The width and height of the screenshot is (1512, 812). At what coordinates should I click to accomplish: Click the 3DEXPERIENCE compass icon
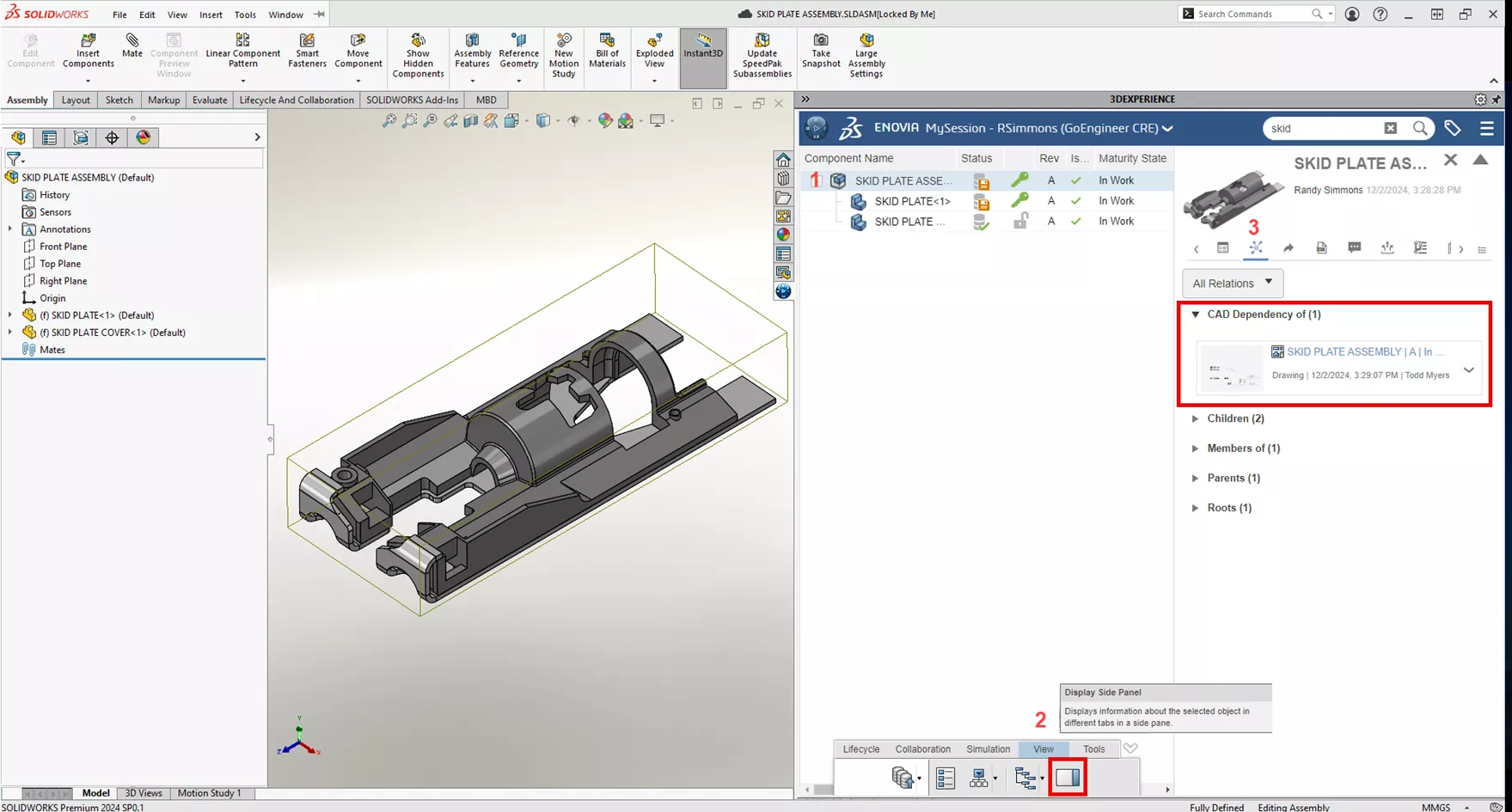tap(816, 128)
